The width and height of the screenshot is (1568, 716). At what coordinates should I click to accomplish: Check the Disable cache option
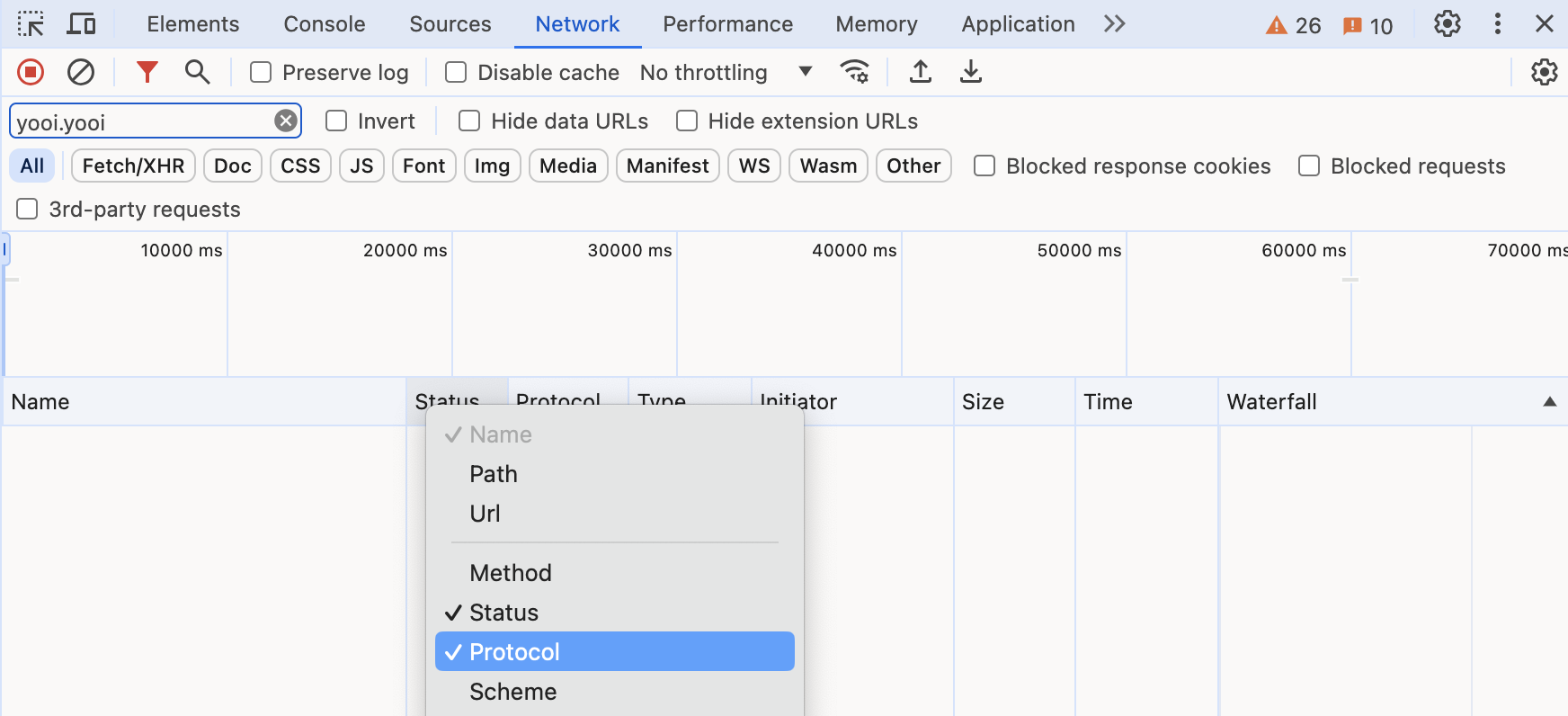[456, 72]
